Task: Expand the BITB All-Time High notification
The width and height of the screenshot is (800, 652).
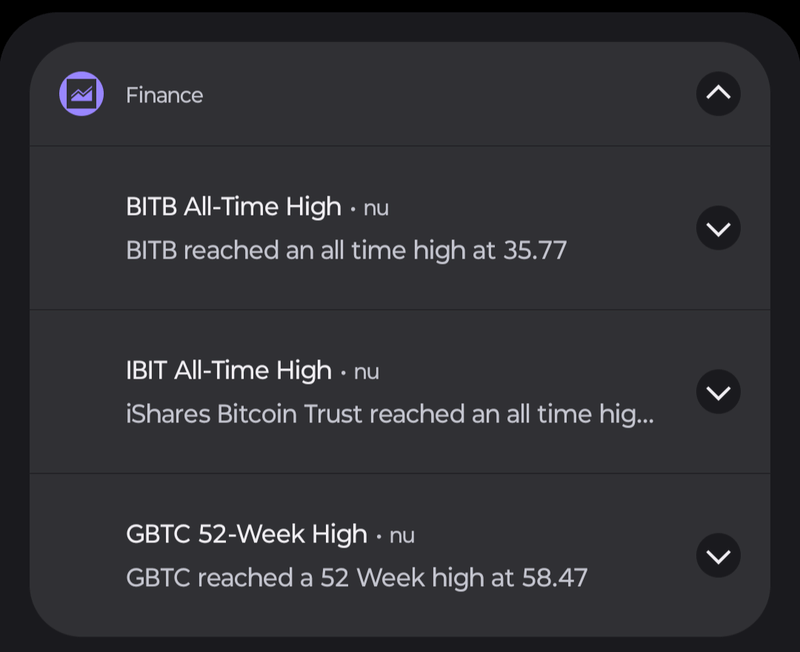Action: (x=718, y=229)
